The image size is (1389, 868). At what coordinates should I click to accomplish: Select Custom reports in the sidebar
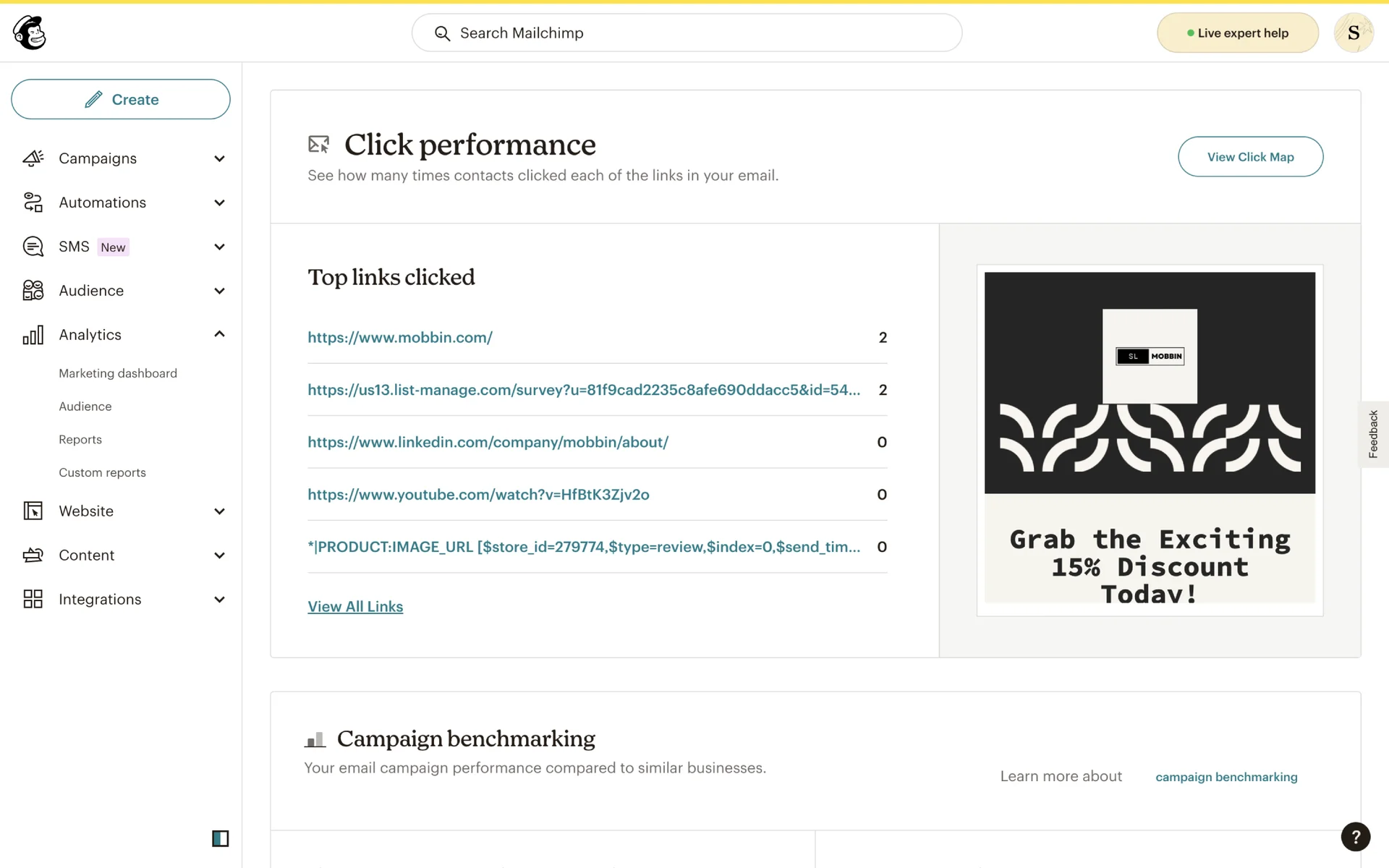102,472
